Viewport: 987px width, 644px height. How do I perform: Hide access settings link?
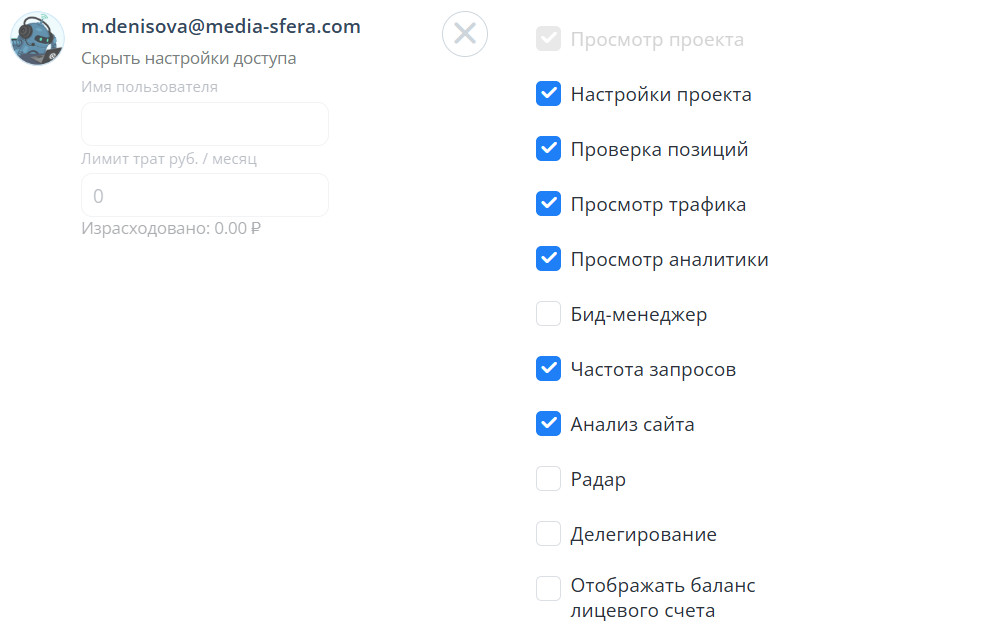tap(188, 59)
